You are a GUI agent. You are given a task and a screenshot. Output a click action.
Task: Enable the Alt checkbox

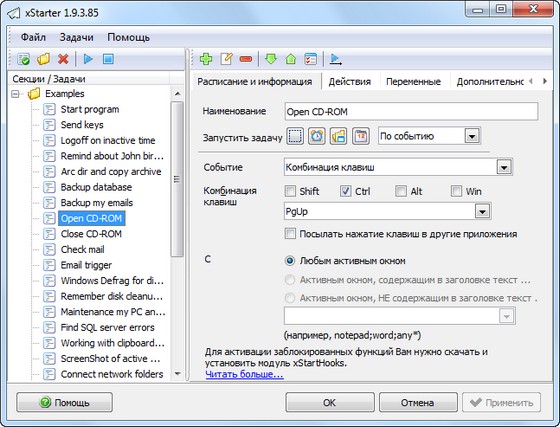[x=401, y=191]
